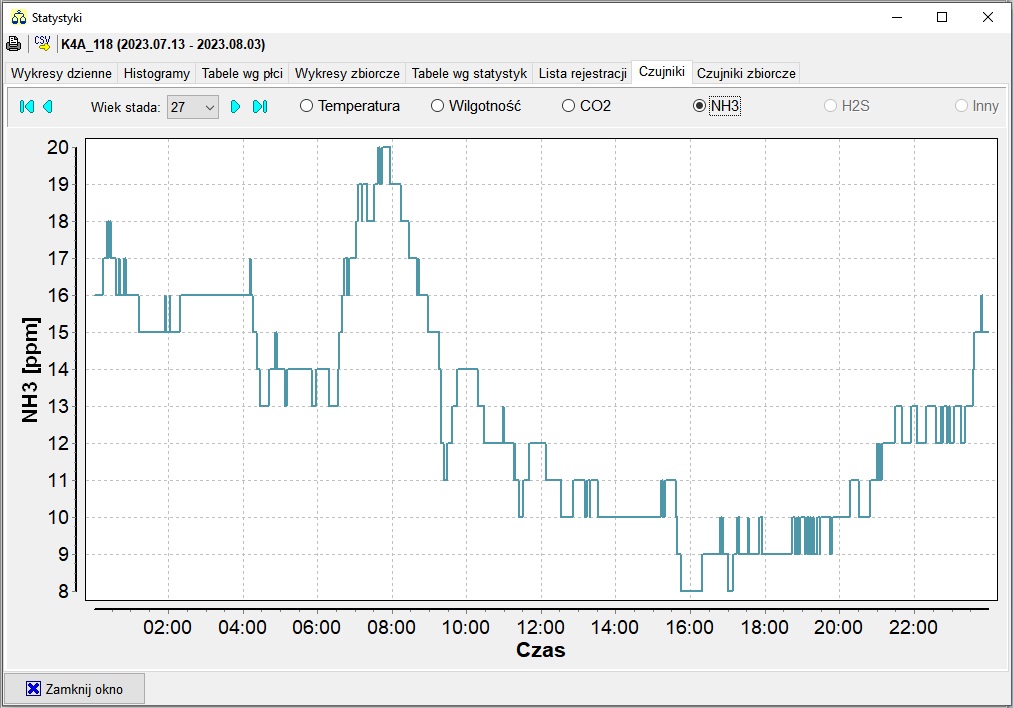Click the printer icon in toolbar
This screenshot has height=708, width=1013.
pyautogui.click(x=14, y=44)
